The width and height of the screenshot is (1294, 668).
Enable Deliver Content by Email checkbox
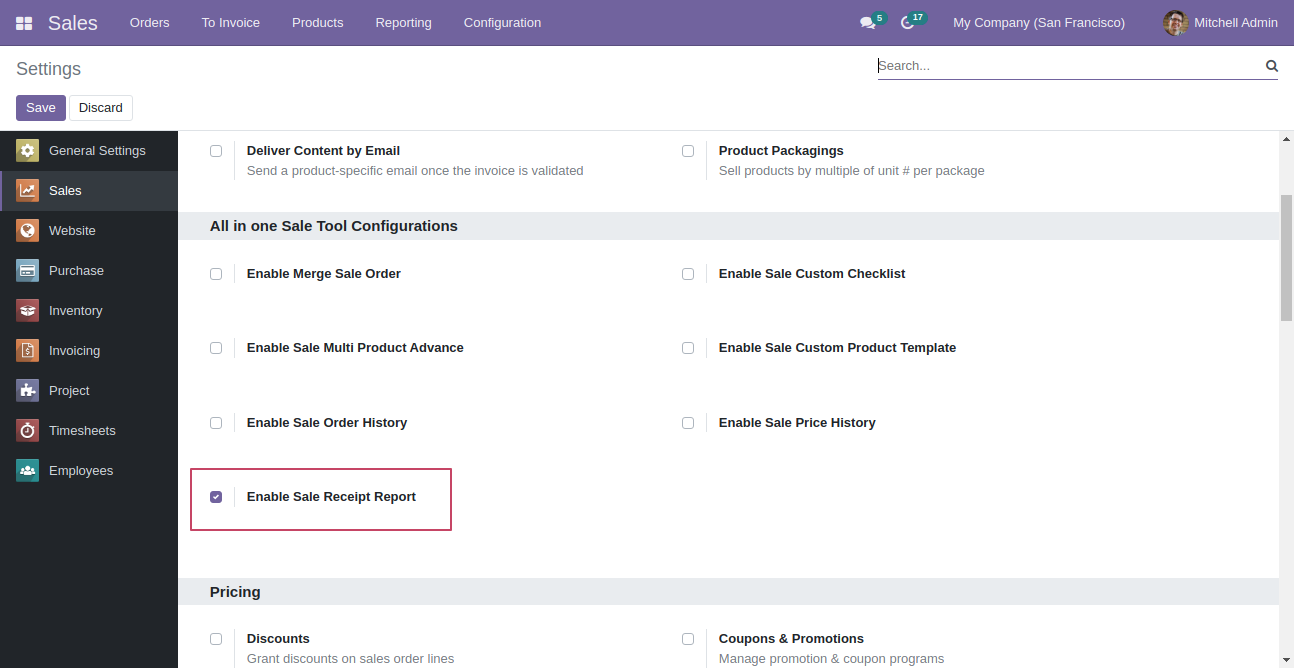click(x=216, y=151)
